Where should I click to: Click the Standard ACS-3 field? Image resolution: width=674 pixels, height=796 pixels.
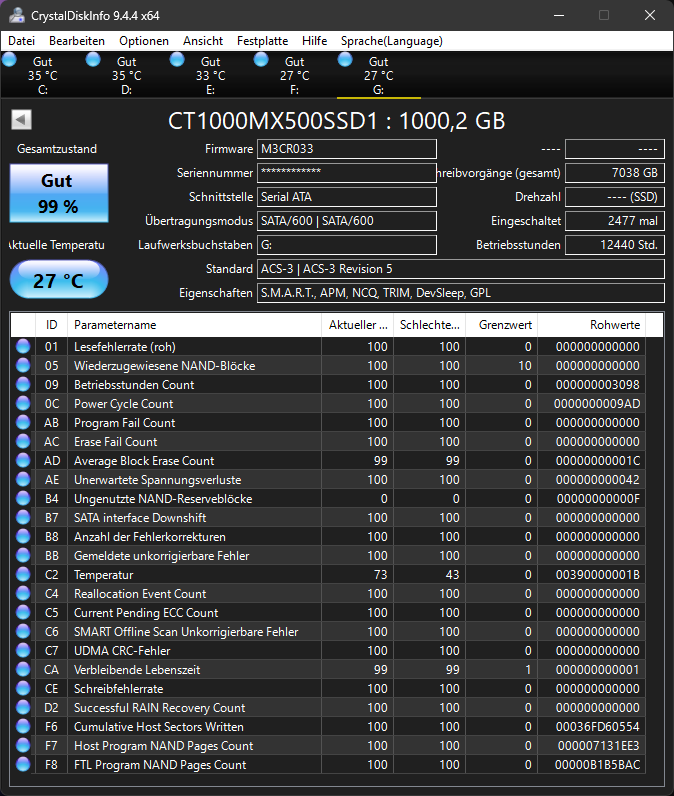pyautogui.click(x=461, y=269)
